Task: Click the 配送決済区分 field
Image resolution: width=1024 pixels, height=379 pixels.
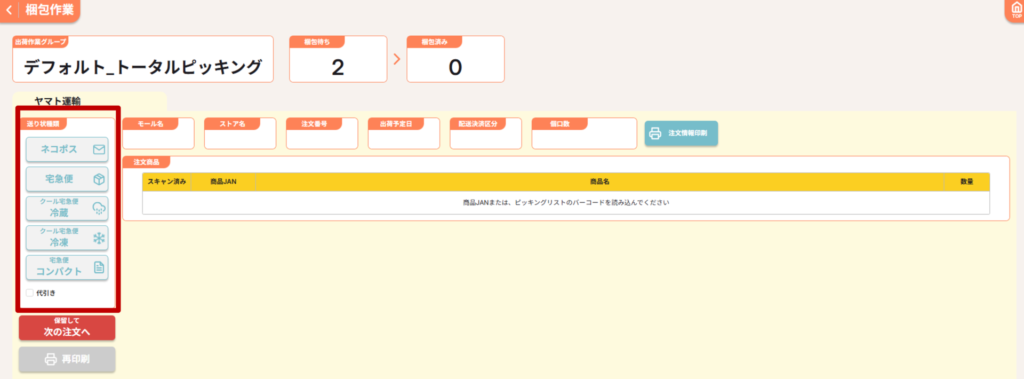Action: [486, 134]
